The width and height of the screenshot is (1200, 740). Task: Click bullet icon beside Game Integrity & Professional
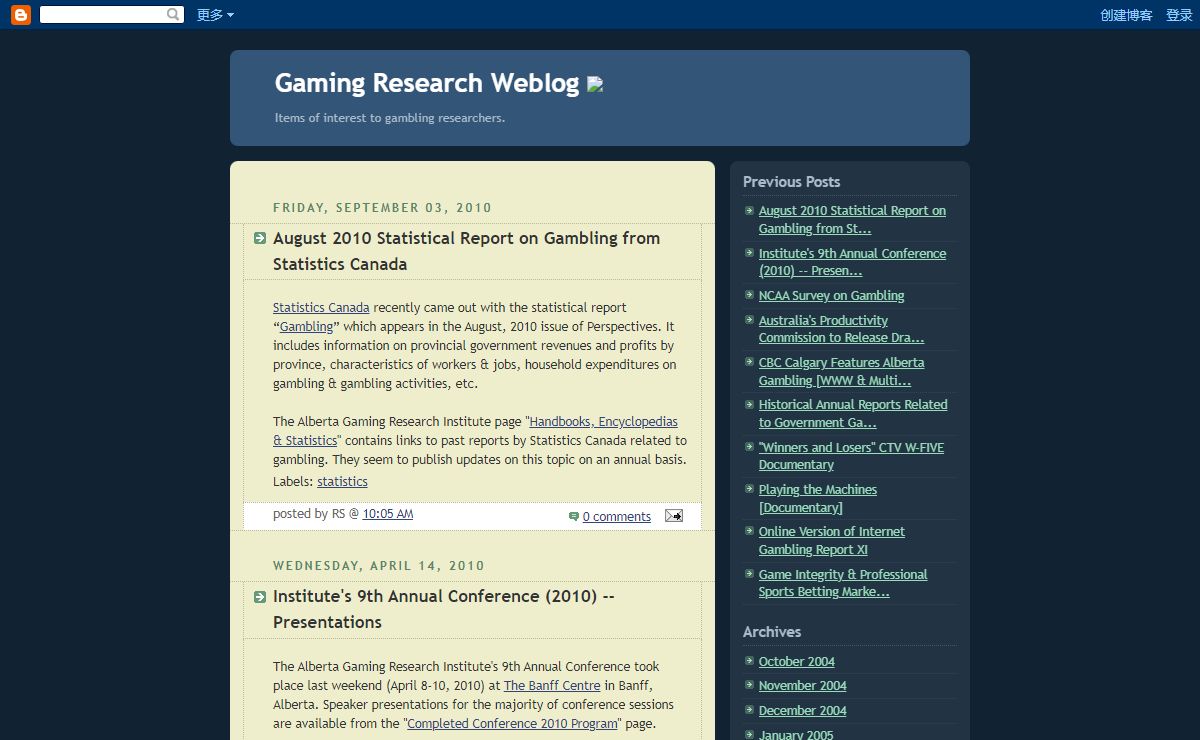[749, 574]
